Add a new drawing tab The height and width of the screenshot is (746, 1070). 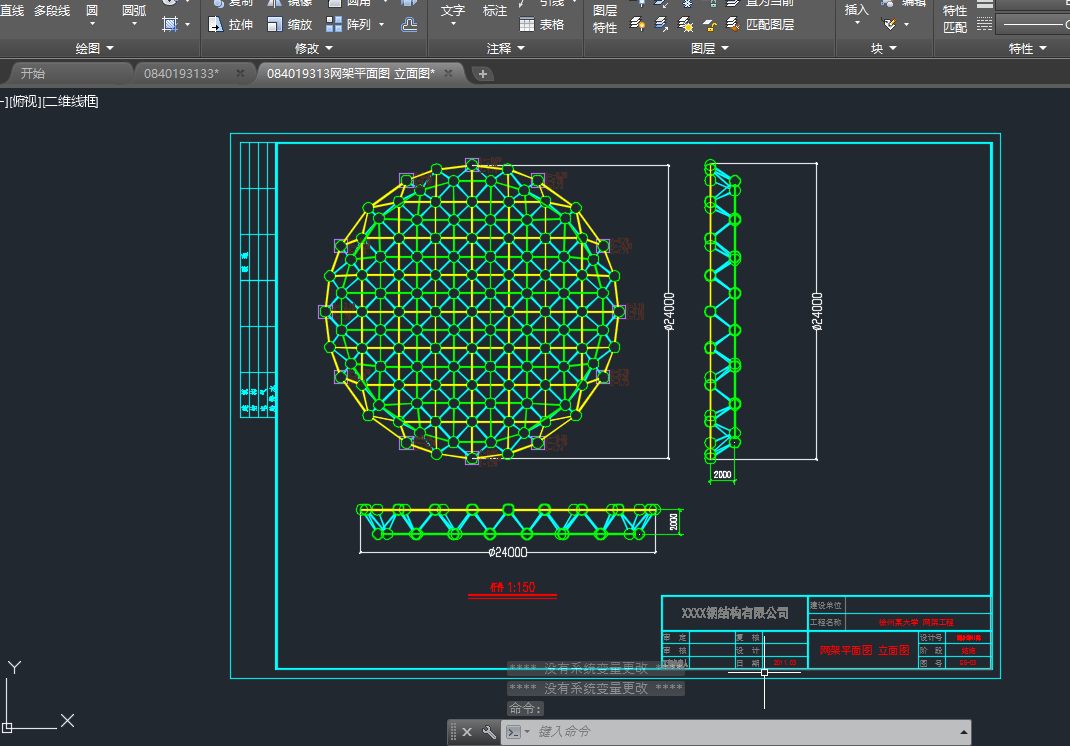tap(482, 73)
